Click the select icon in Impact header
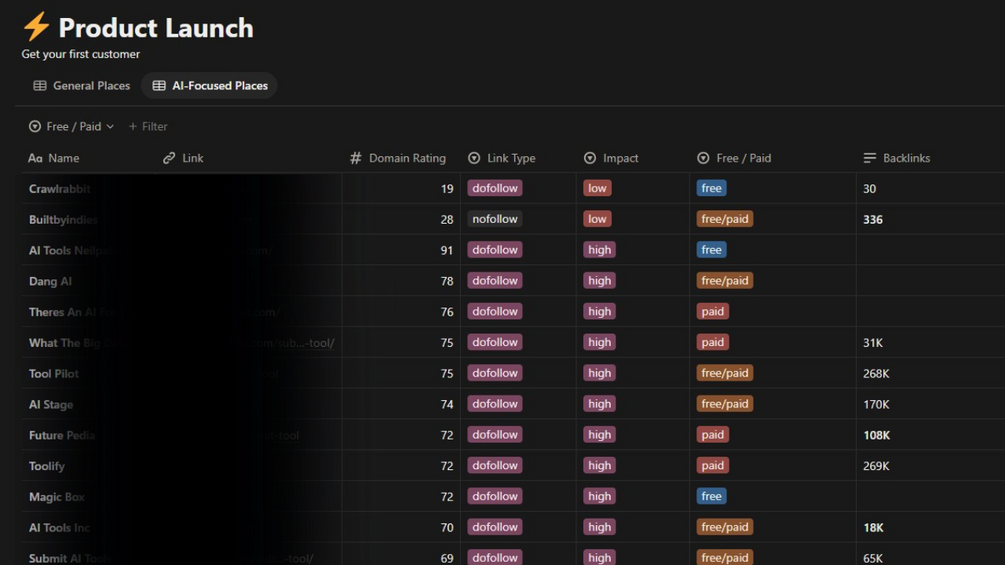This screenshot has width=1005, height=565. (x=590, y=158)
